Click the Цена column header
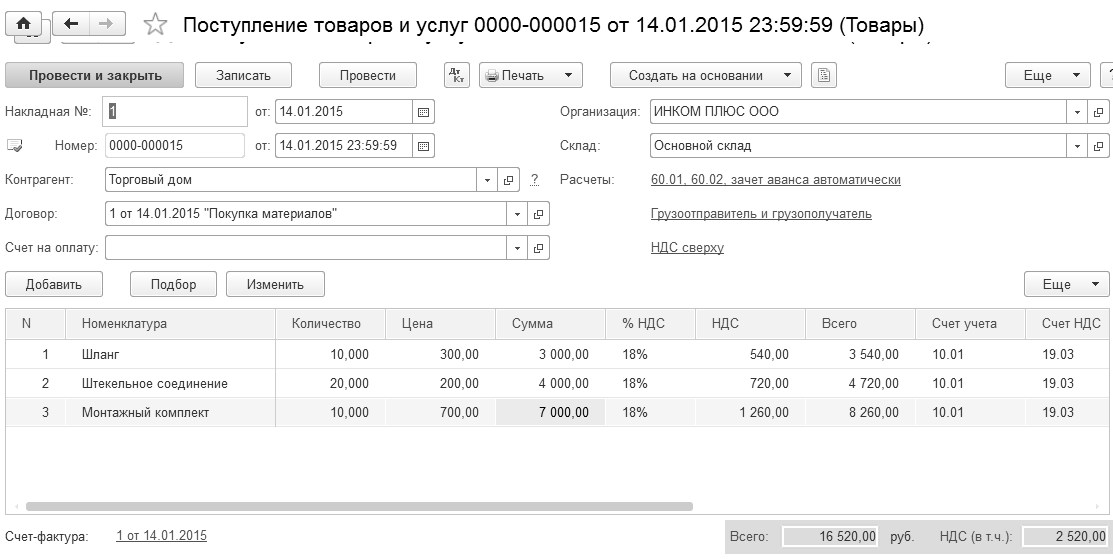The height and width of the screenshot is (559, 1113). click(440, 323)
